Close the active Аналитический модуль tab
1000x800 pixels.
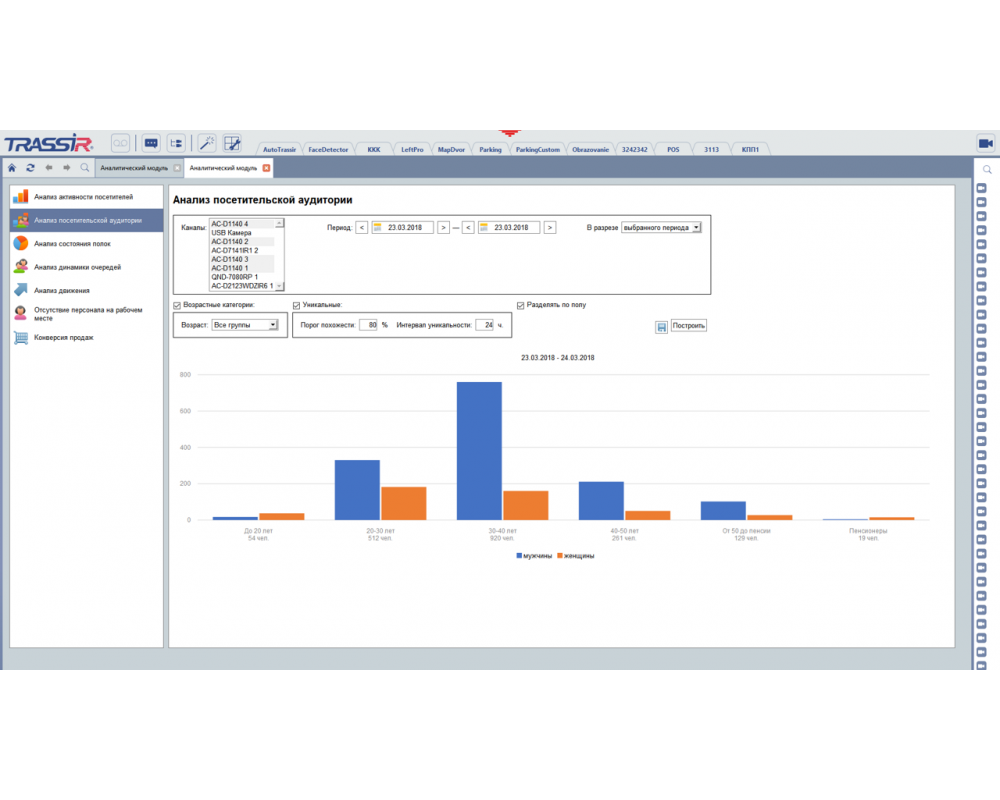click(267, 168)
